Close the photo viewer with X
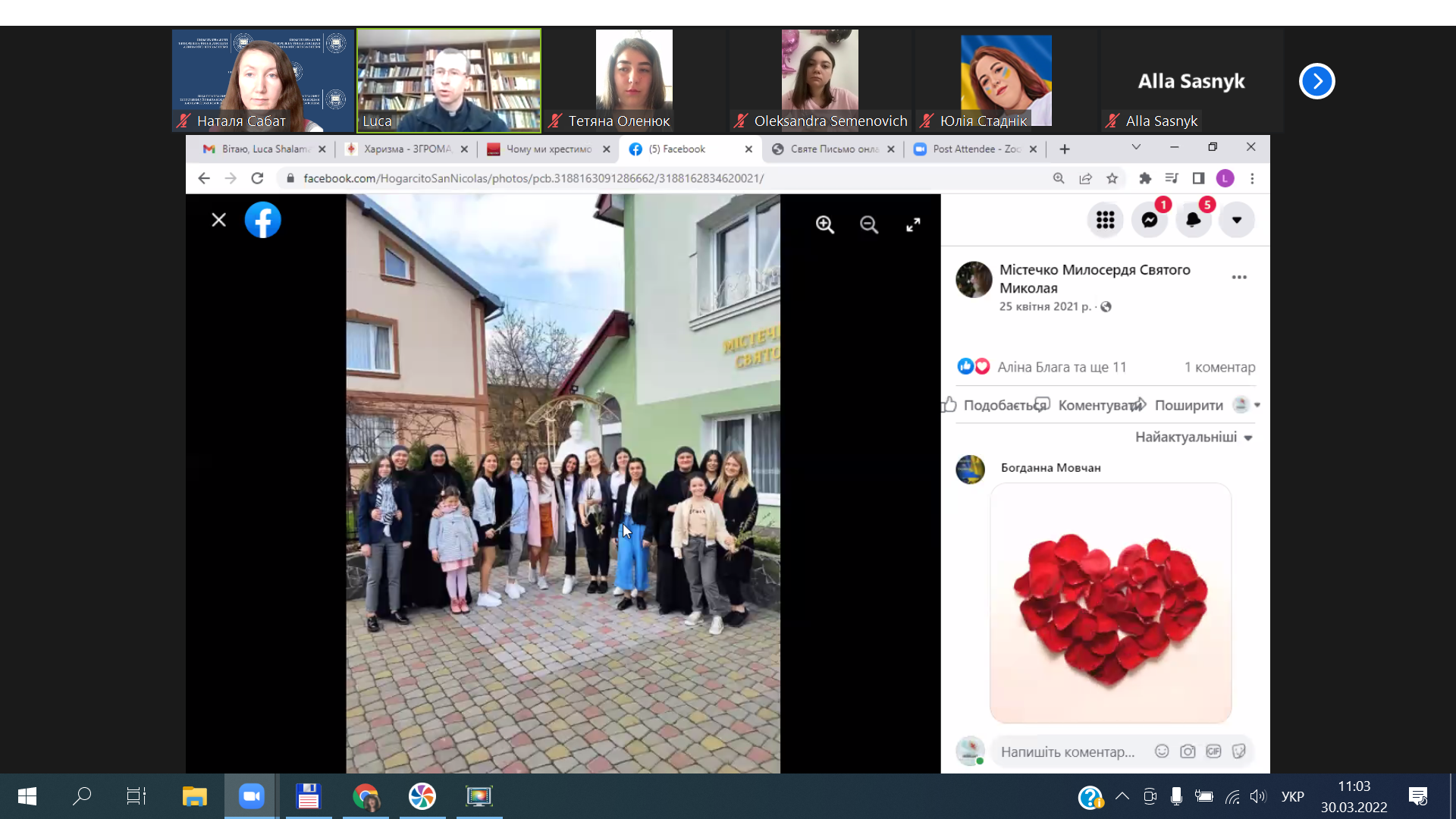Screen dimensions: 1456x819 click(x=218, y=220)
